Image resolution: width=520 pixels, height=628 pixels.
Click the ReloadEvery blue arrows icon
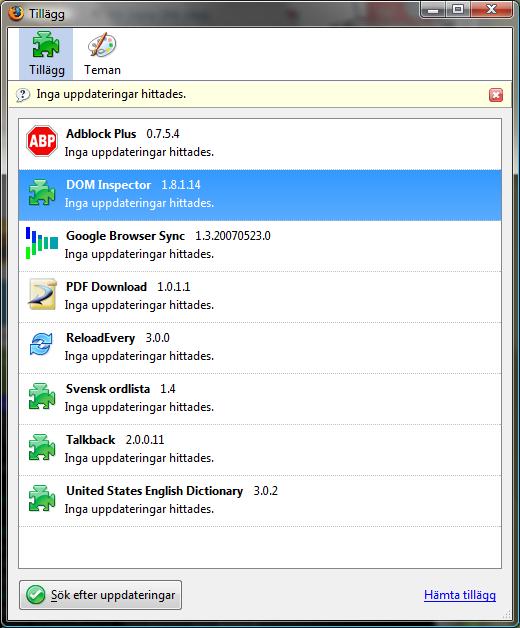(41, 344)
